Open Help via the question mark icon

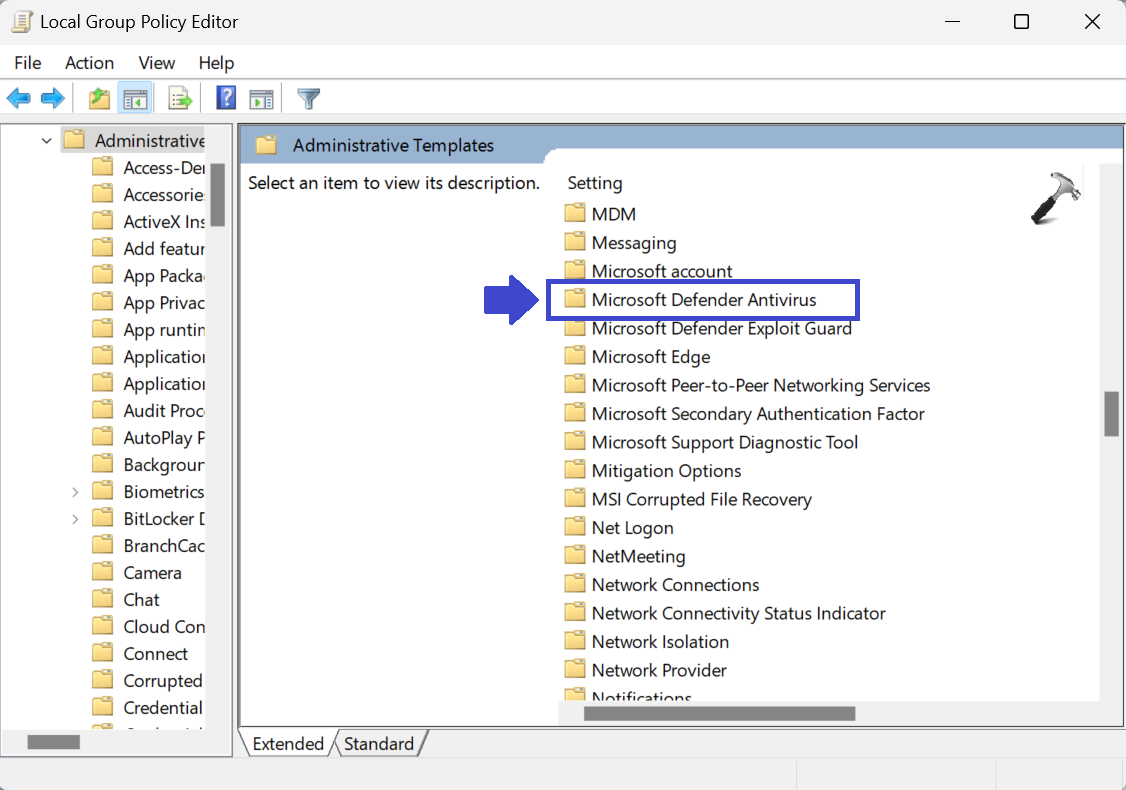225,97
